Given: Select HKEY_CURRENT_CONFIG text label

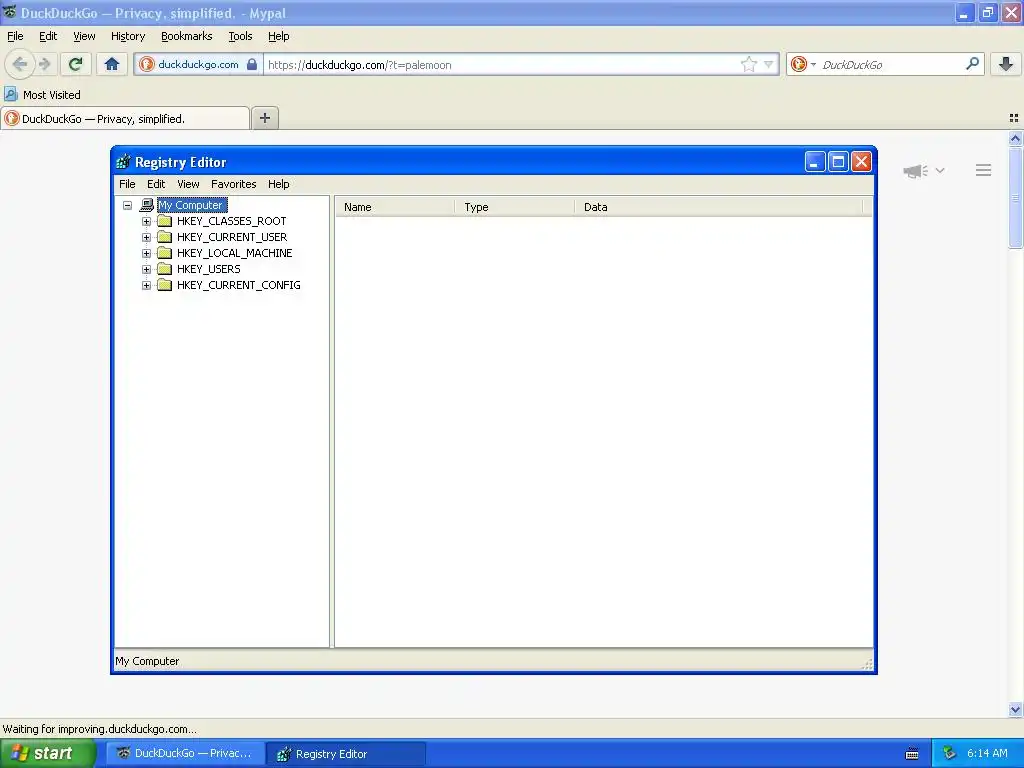Looking at the screenshot, I should point(238,285).
